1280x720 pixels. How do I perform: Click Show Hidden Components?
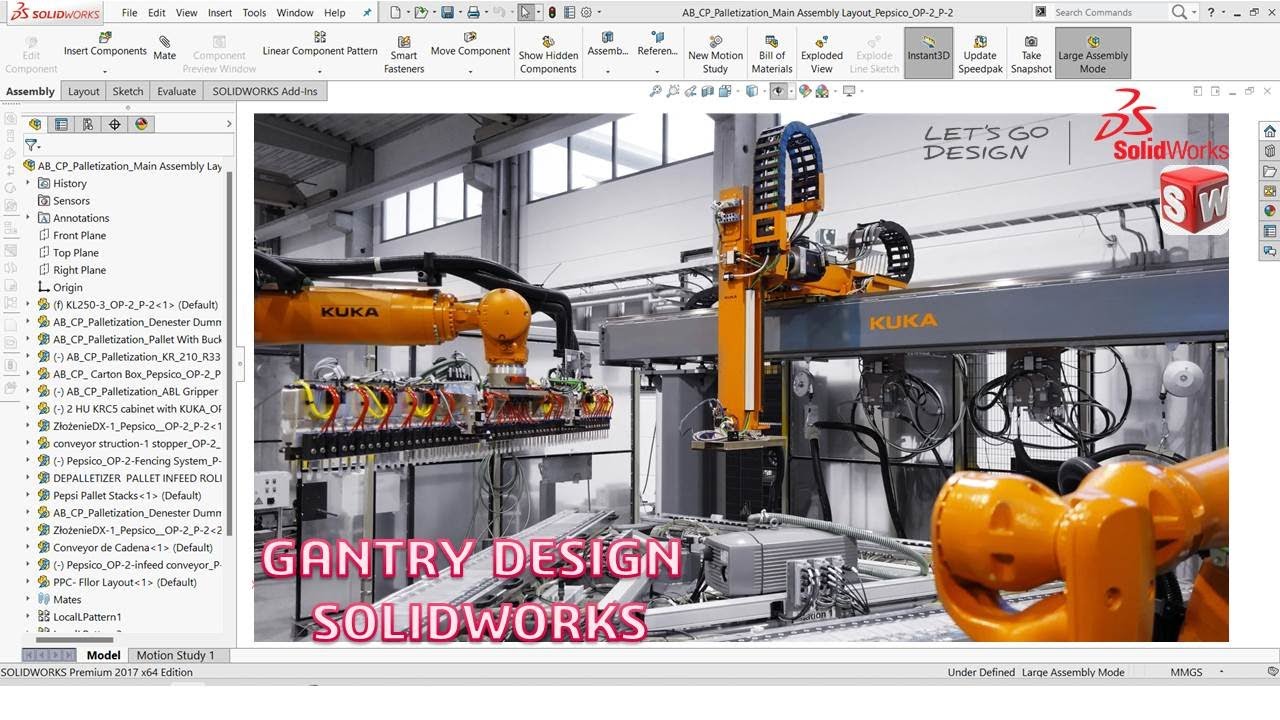pyautogui.click(x=548, y=55)
